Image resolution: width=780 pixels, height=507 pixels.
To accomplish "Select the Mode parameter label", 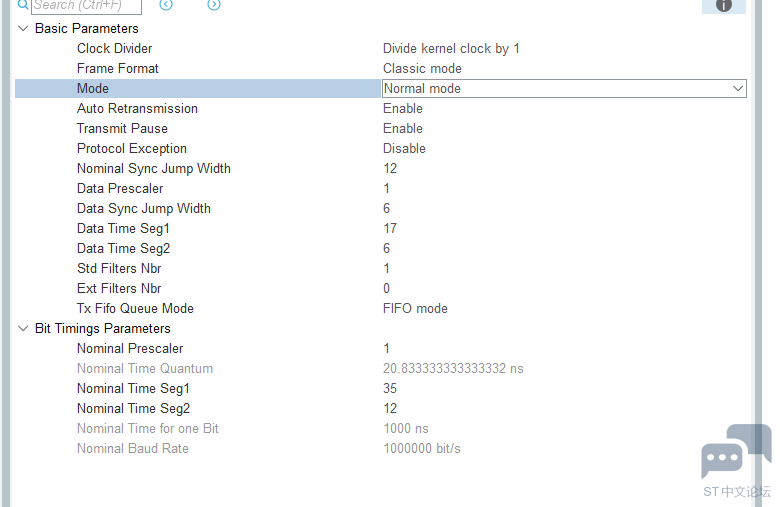I will (x=93, y=89).
